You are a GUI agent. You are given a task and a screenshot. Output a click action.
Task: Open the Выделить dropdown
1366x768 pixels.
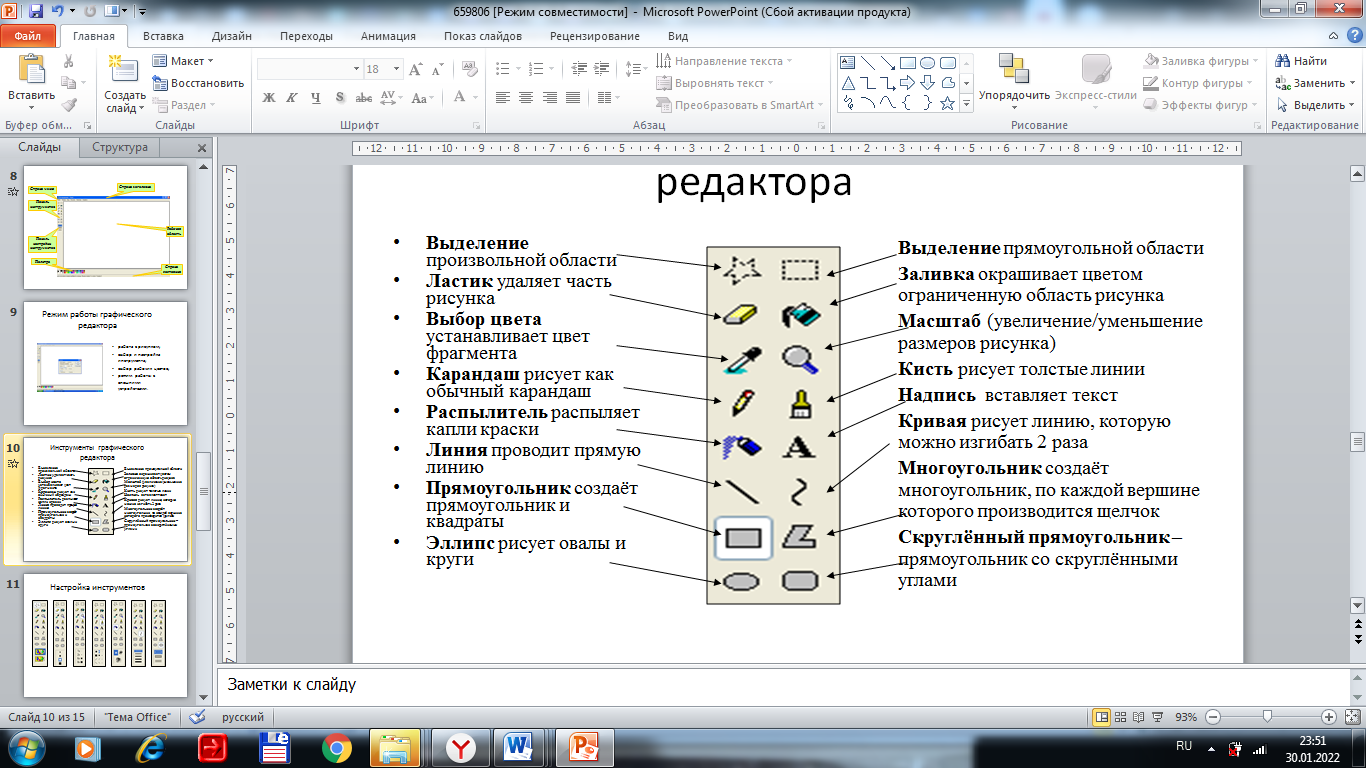(1317, 105)
